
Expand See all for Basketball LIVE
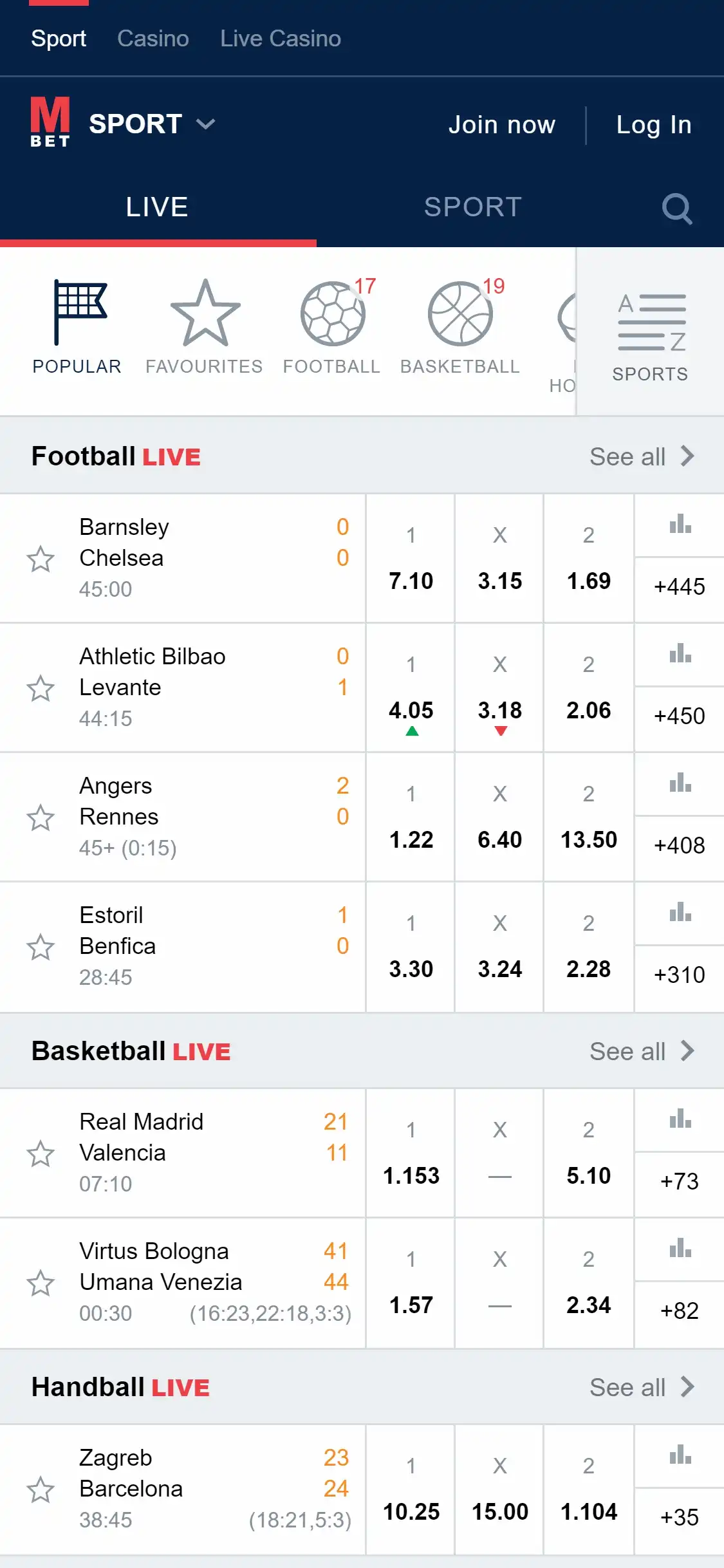(x=642, y=1051)
